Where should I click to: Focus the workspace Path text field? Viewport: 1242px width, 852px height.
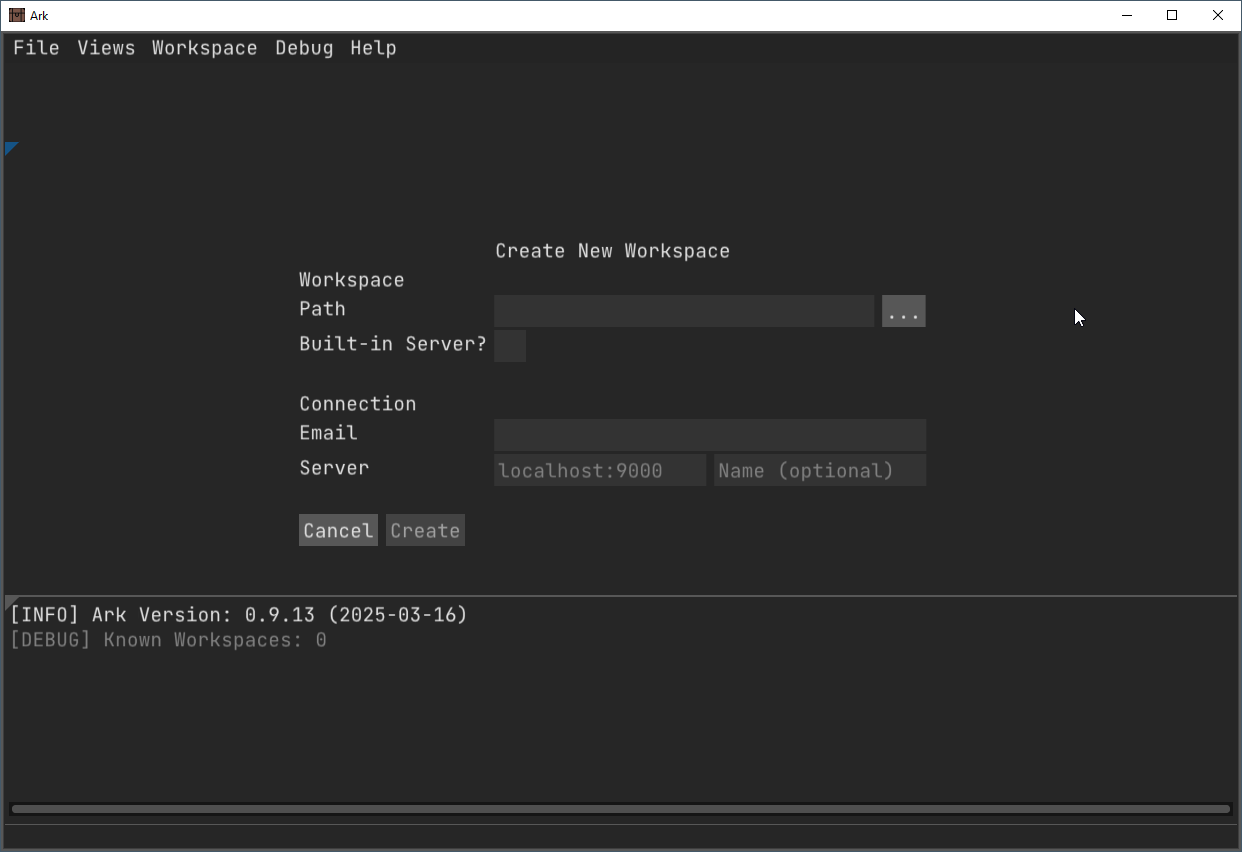(x=684, y=311)
